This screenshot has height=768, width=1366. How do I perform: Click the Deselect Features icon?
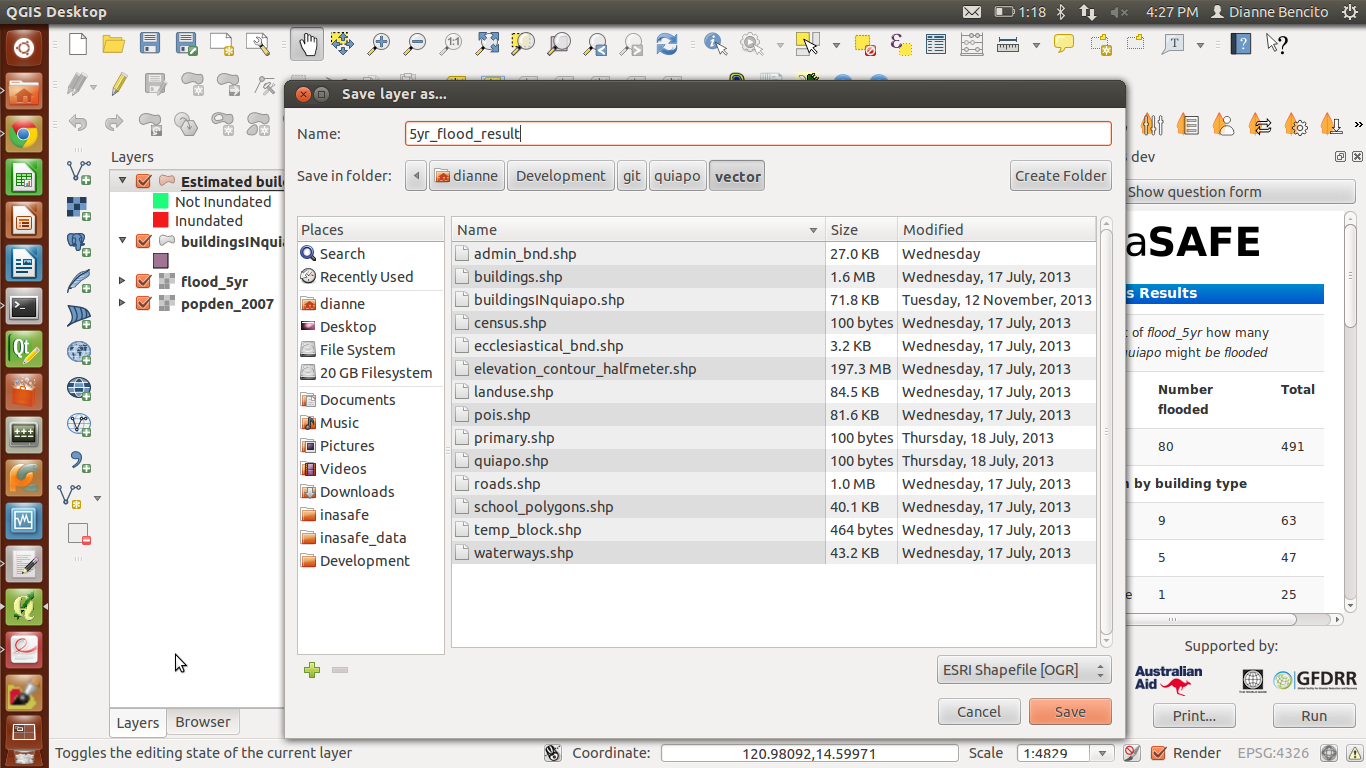pos(866,44)
